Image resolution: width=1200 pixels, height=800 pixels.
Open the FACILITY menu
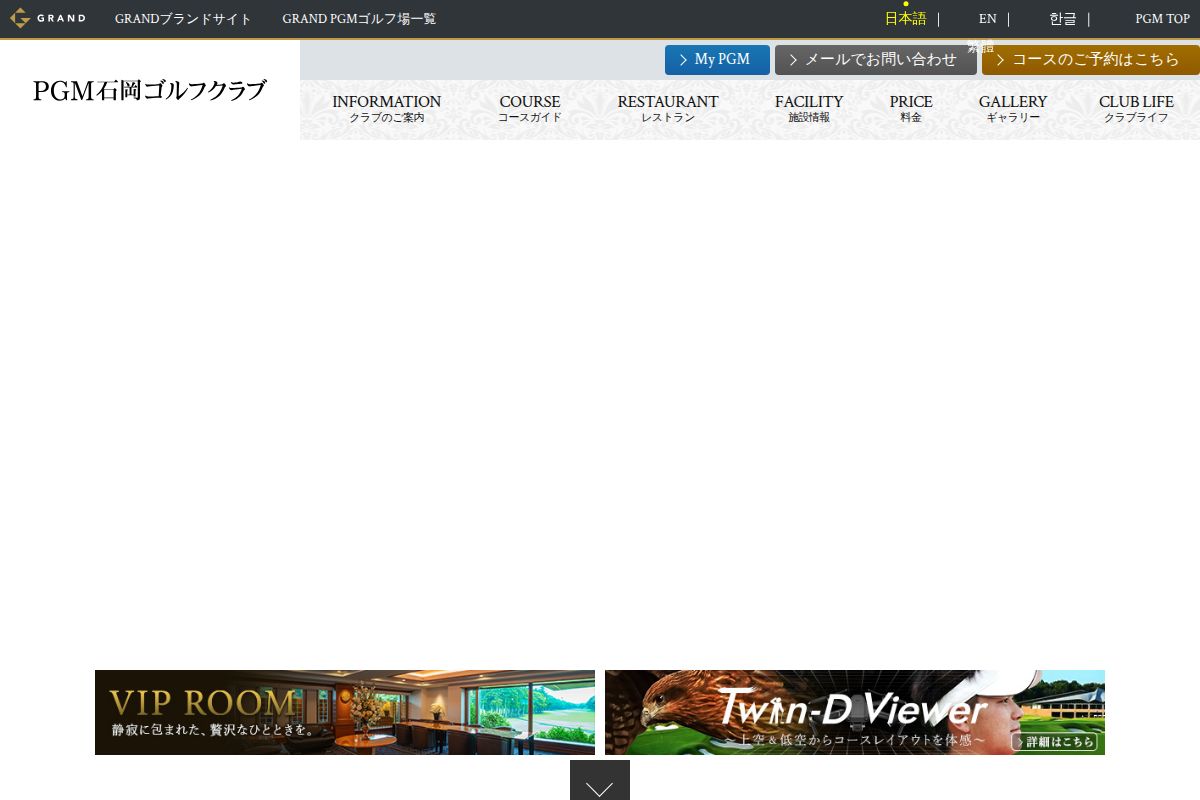point(809,108)
